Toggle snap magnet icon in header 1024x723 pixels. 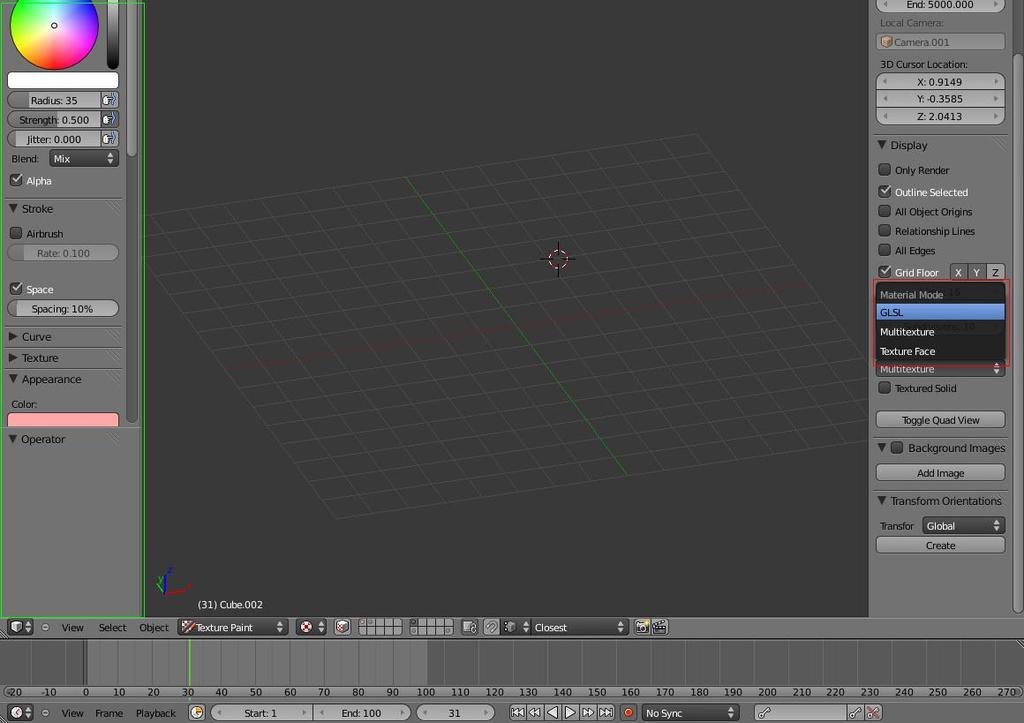[x=491, y=627]
